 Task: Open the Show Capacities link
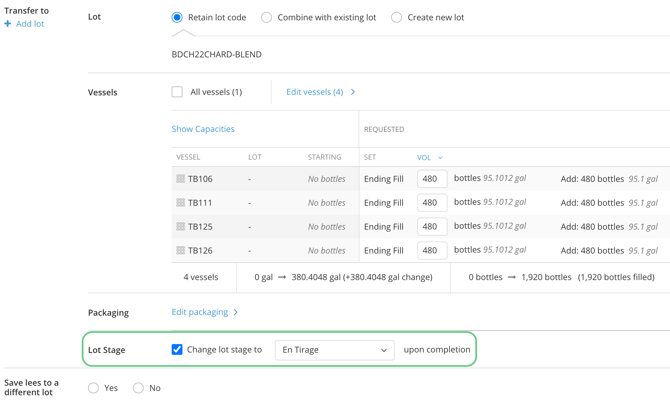coord(203,129)
